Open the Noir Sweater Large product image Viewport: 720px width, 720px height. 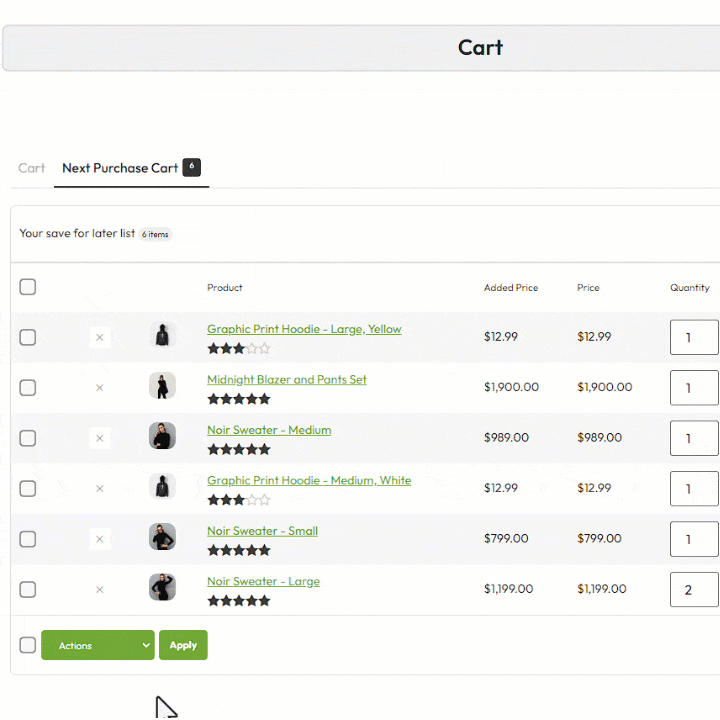[x=162, y=587]
